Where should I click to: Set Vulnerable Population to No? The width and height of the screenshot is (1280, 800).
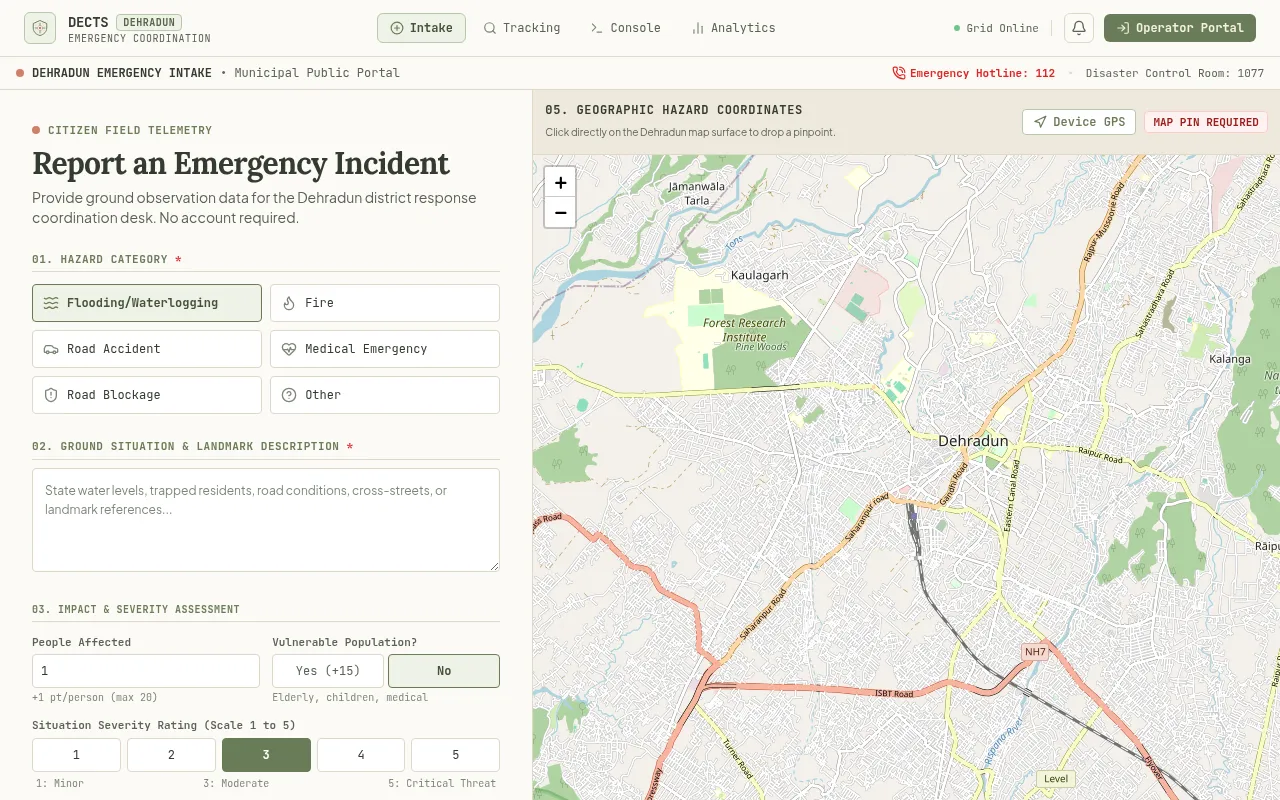(444, 671)
